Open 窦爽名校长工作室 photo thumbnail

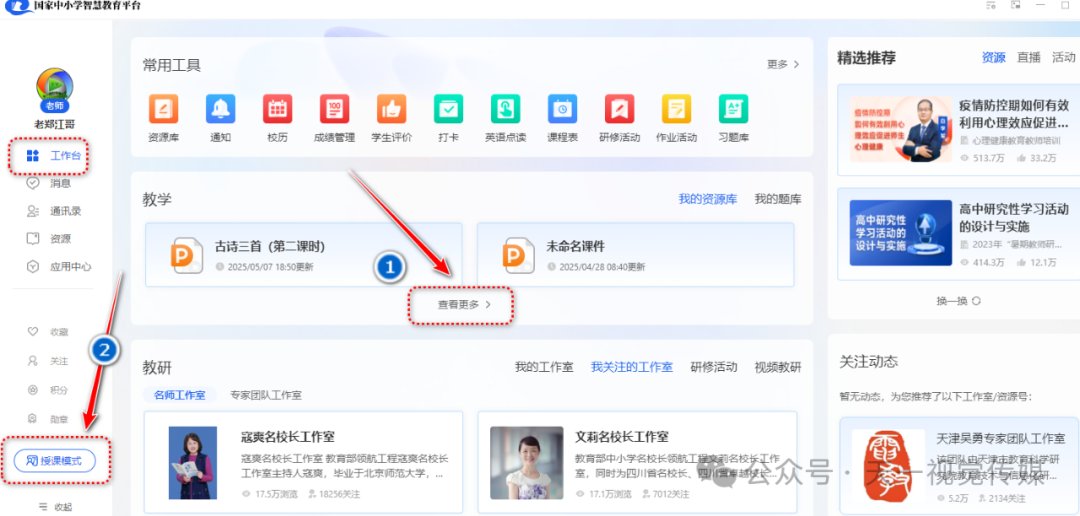click(192, 463)
